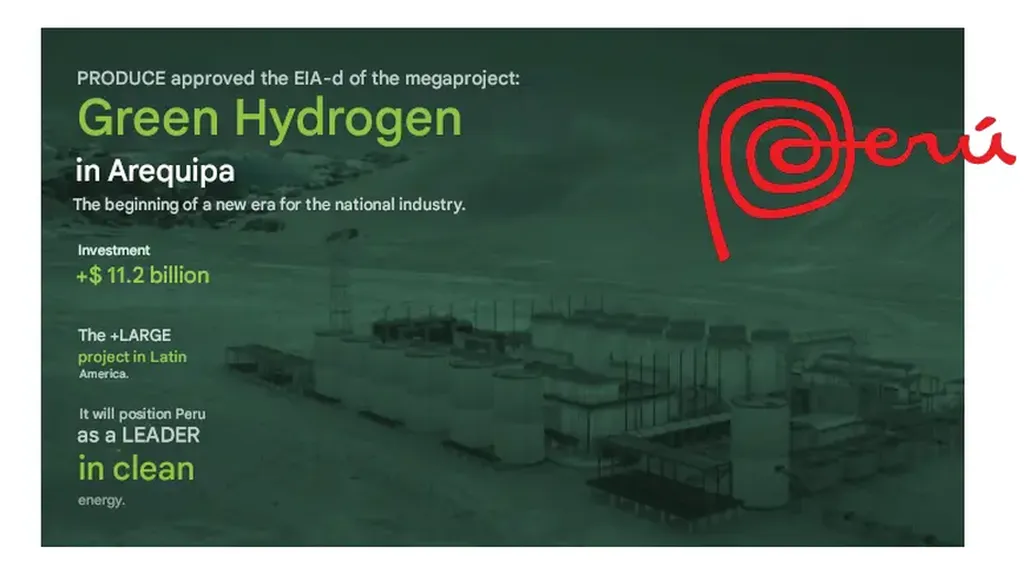This screenshot has height=580, width=1024.
Task: Click the 'Investment' label
Action: point(114,250)
